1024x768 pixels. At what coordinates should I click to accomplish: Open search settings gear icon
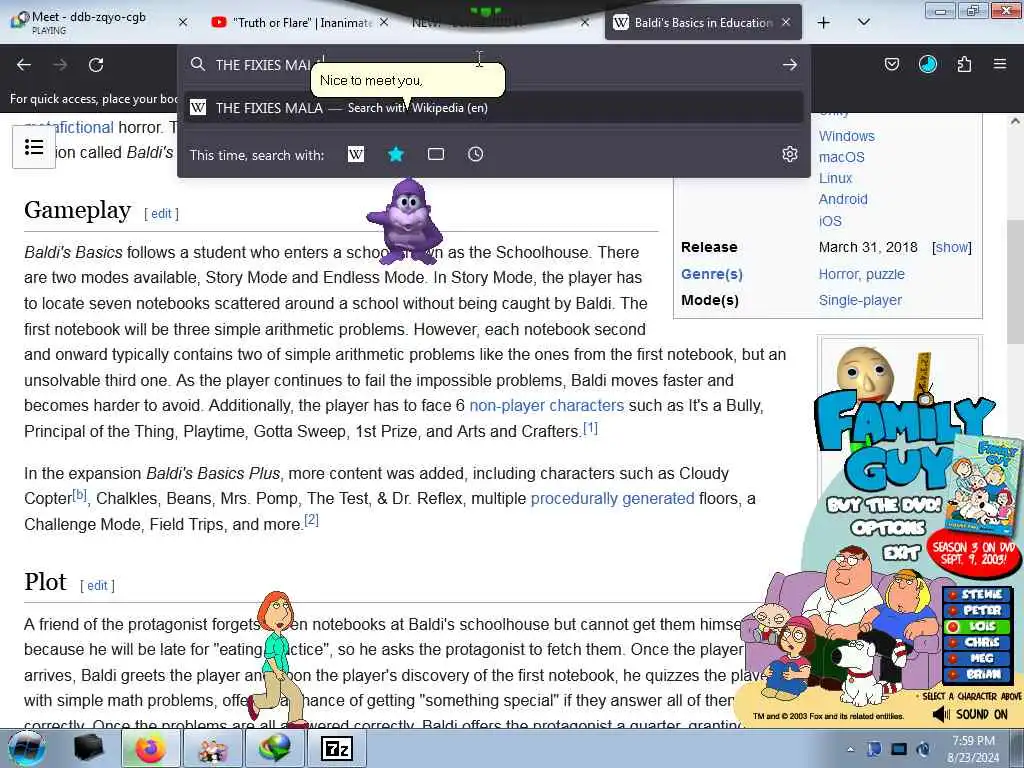(790, 154)
